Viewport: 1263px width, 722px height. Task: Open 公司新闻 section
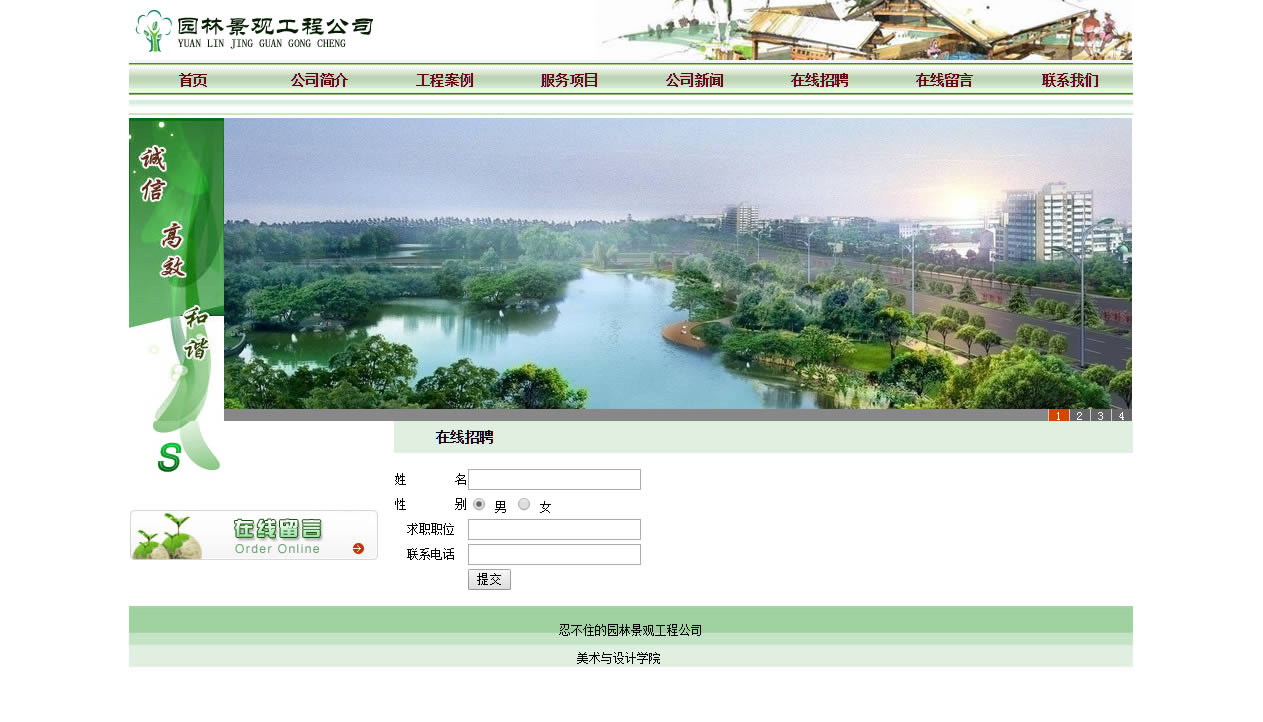[x=694, y=81]
